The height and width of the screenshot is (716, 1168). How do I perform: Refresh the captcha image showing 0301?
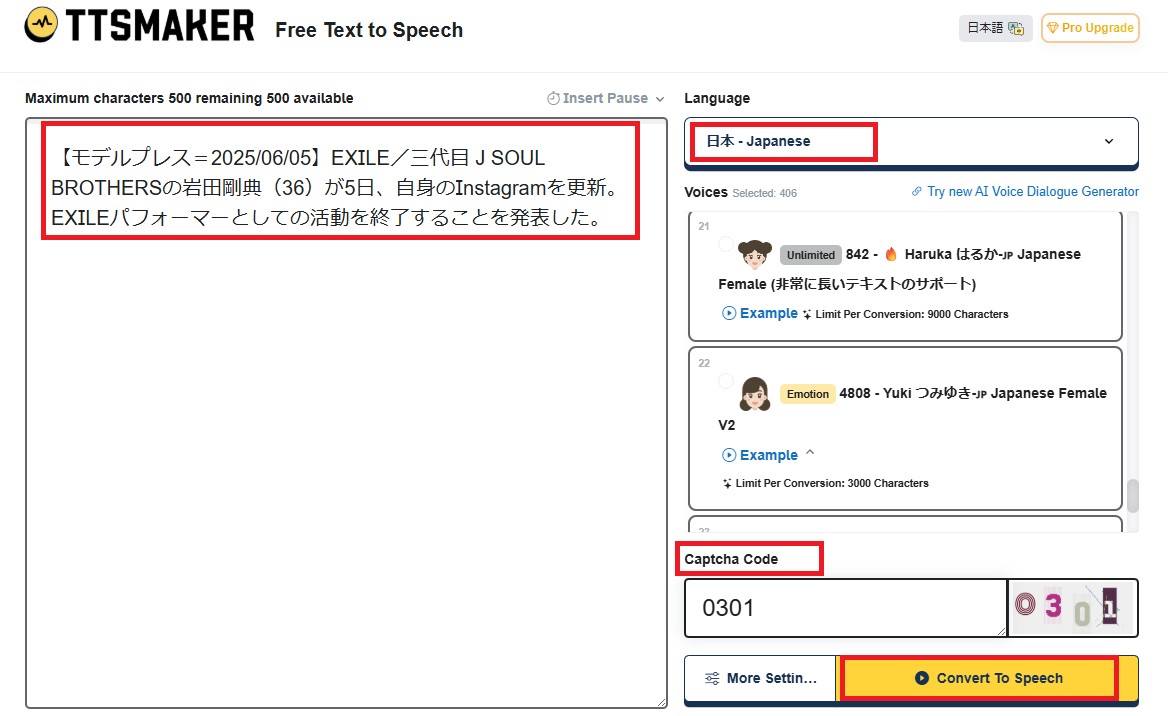(1073, 608)
